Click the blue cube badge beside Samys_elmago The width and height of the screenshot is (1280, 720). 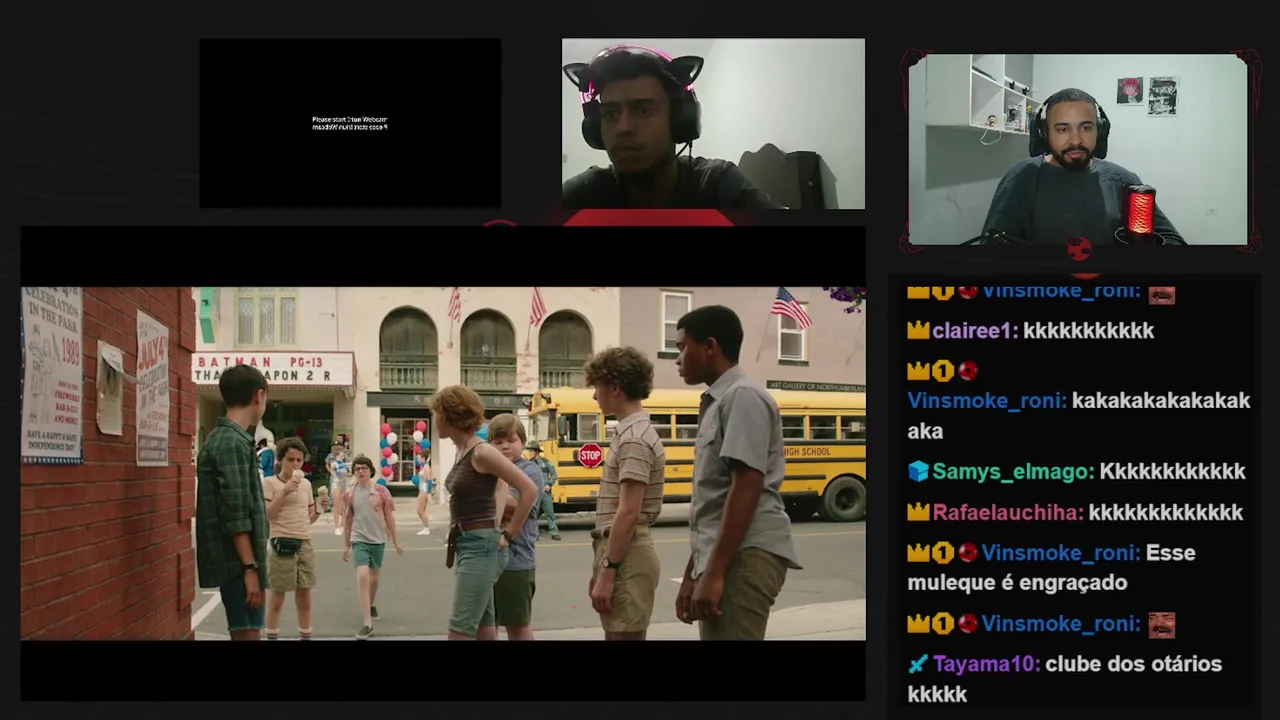tap(919, 471)
